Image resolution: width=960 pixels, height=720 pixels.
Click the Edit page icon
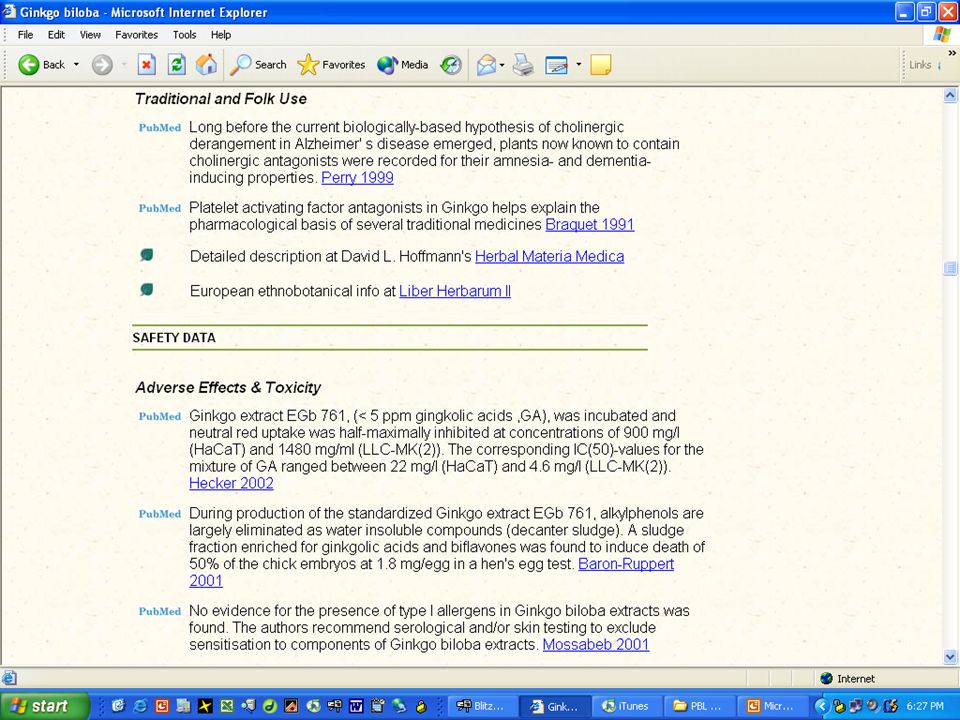(x=556, y=64)
